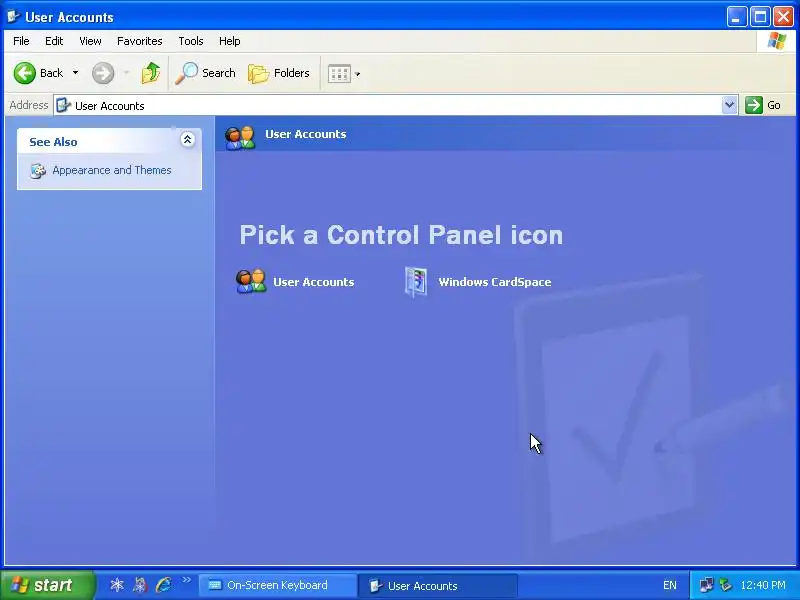
Task: Open Appearance and Themes link
Action: pos(112,170)
